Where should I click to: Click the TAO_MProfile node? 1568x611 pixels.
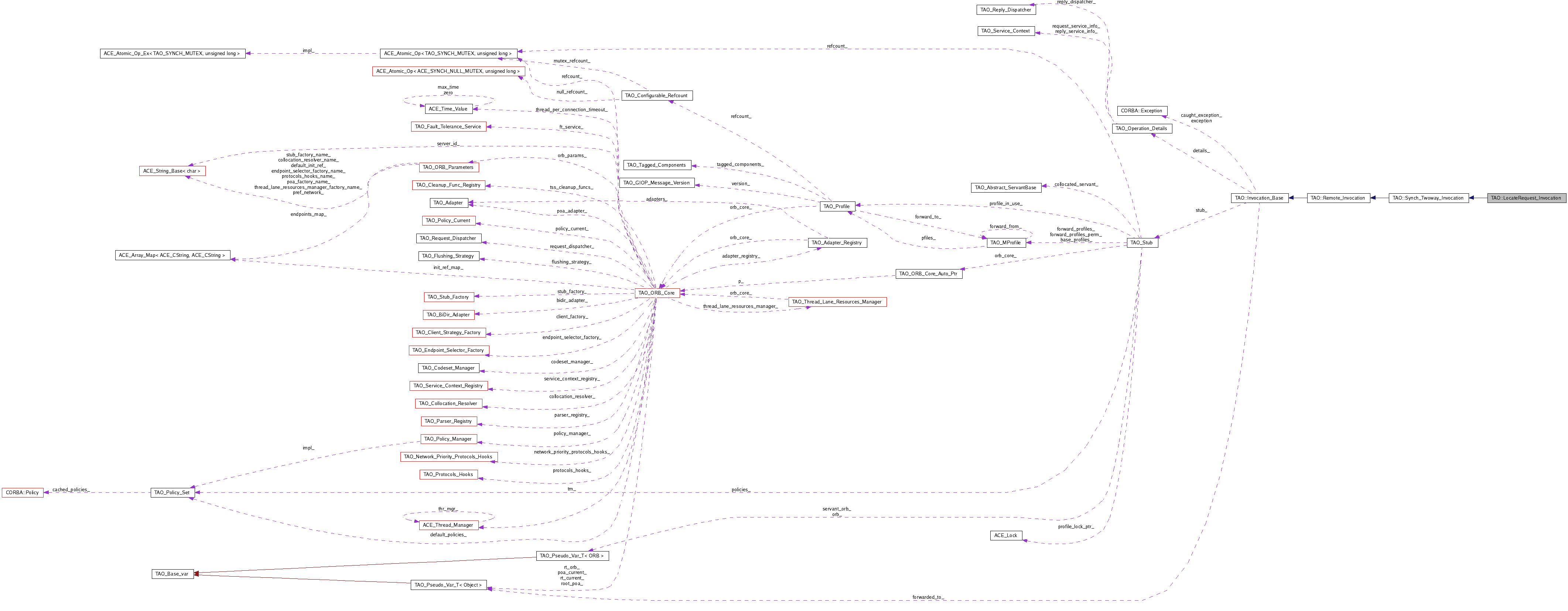pyautogui.click(x=1005, y=242)
